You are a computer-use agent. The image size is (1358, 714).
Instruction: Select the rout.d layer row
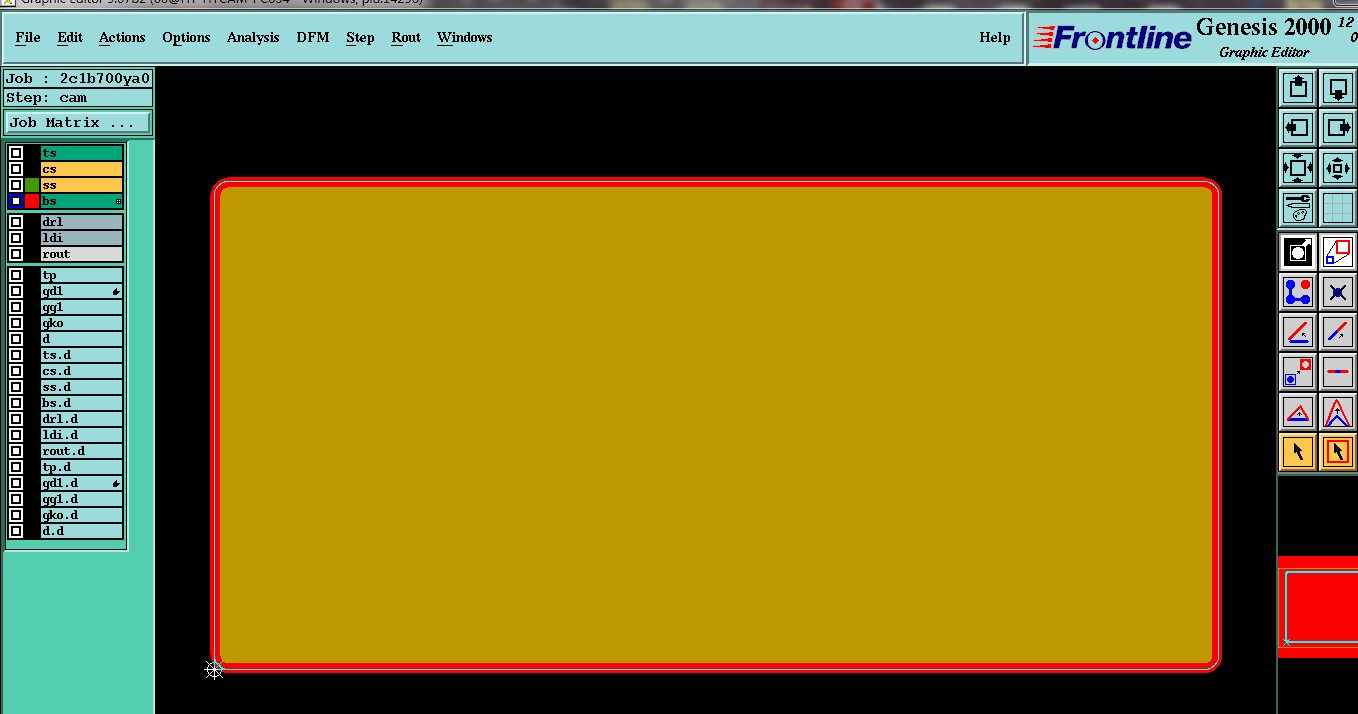[x=82, y=451]
